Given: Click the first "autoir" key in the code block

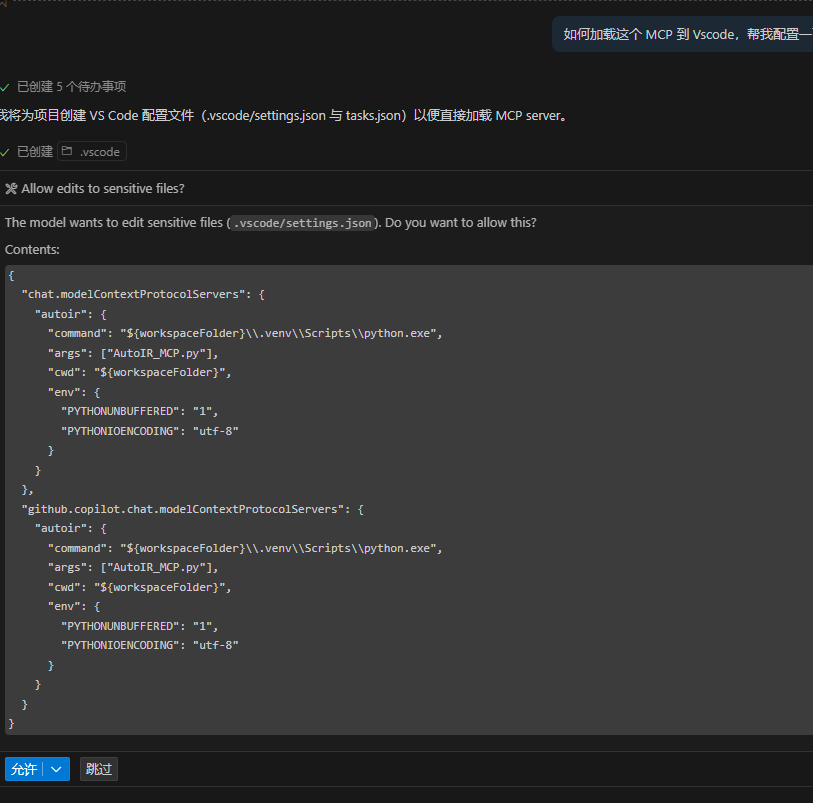Looking at the screenshot, I should coord(61,314).
